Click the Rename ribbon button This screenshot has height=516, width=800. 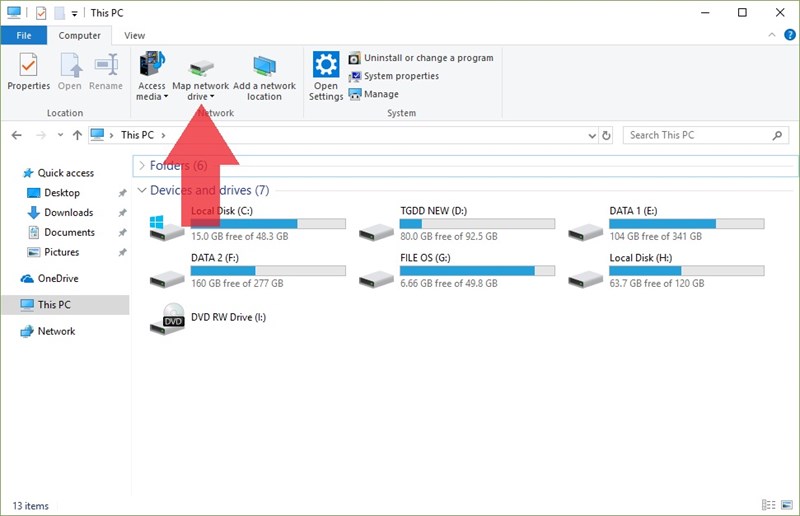point(106,71)
